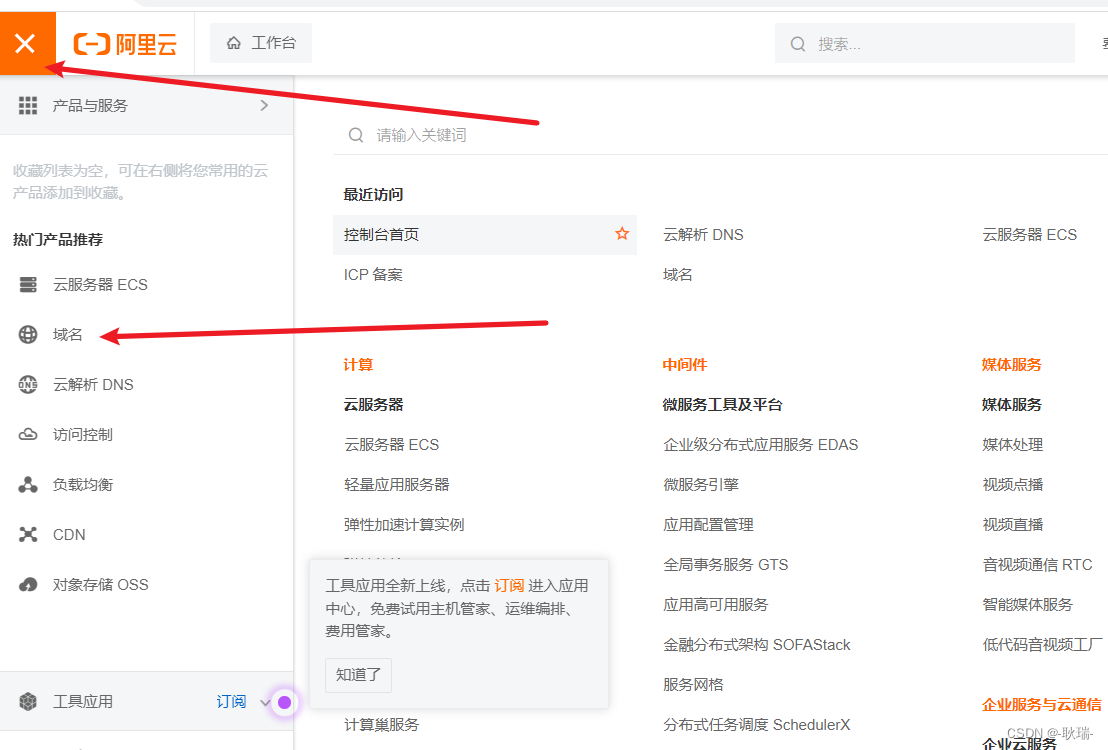Open 应用高可用服务

click(716, 604)
